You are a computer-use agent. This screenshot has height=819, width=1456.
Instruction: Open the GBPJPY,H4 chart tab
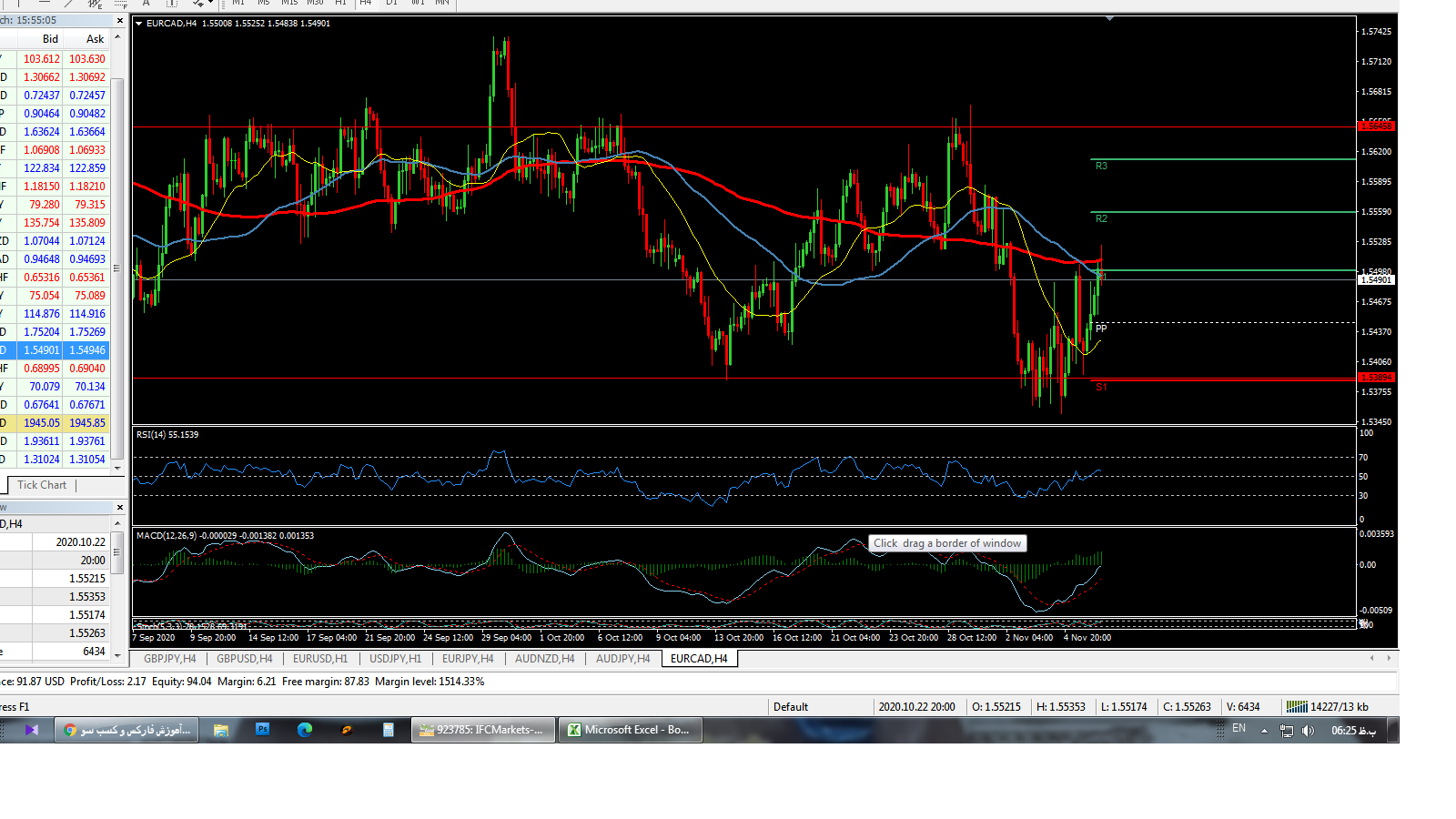point(169,659)
